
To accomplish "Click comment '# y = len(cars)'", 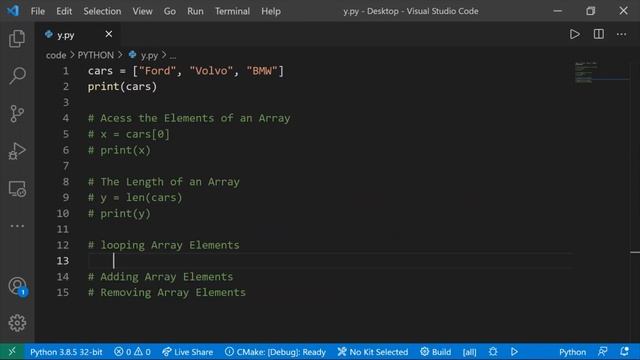I will (x=135, y=198).
